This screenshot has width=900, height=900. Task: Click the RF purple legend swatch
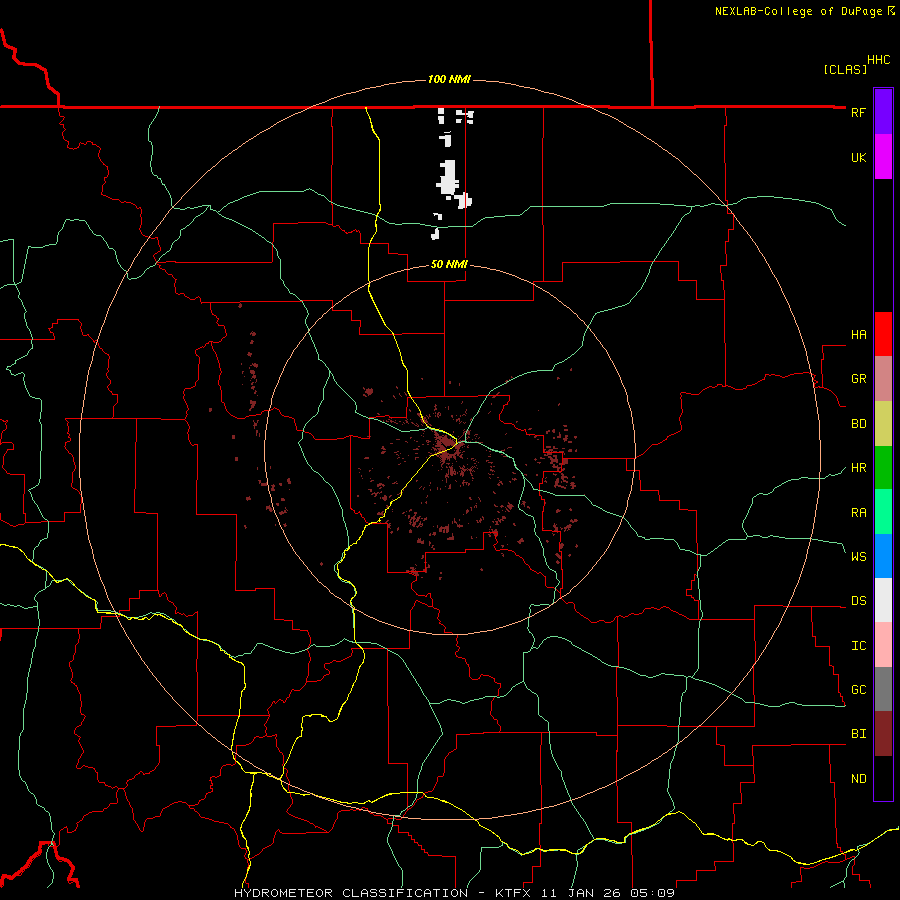883,112
